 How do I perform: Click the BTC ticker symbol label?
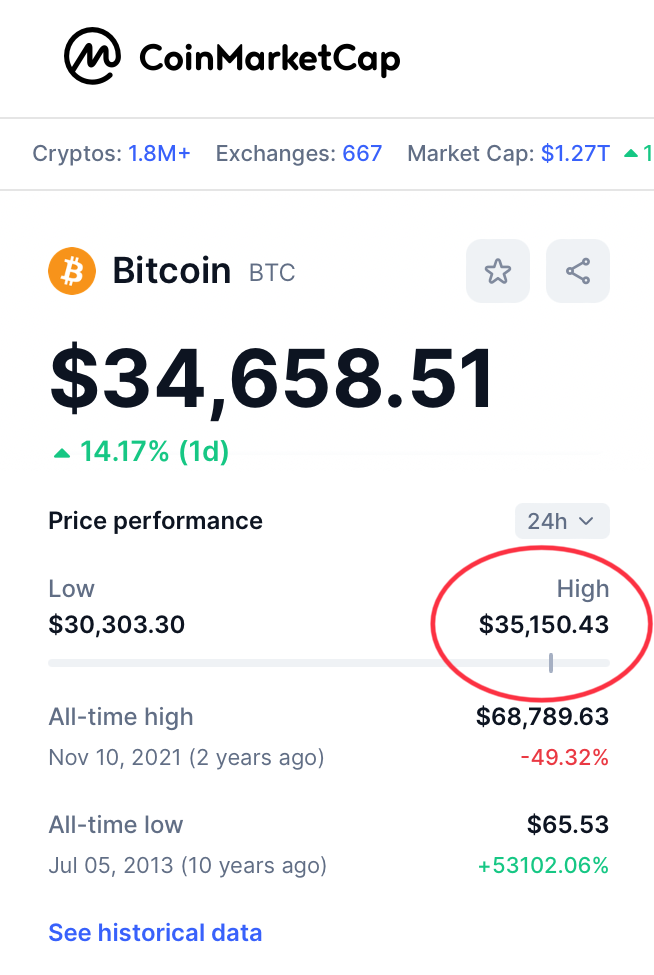[x=272, y=273]
